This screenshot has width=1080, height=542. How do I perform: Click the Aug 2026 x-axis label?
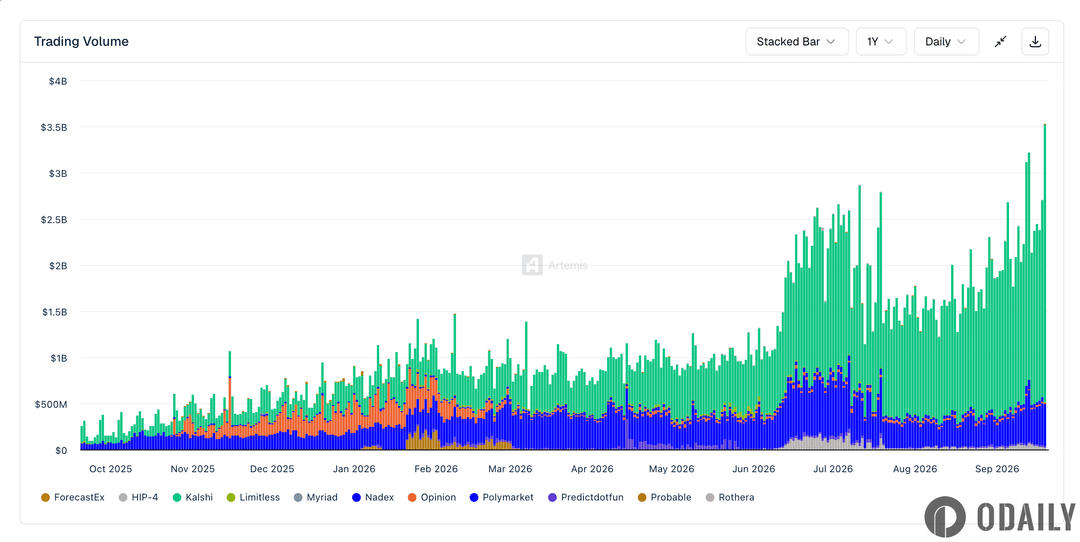(915, 469)
